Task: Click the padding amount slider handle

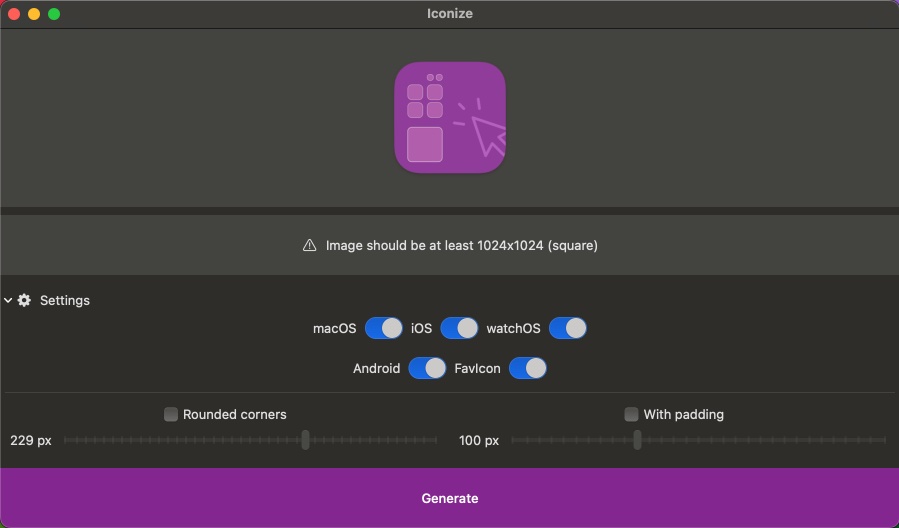Action: 637,440
